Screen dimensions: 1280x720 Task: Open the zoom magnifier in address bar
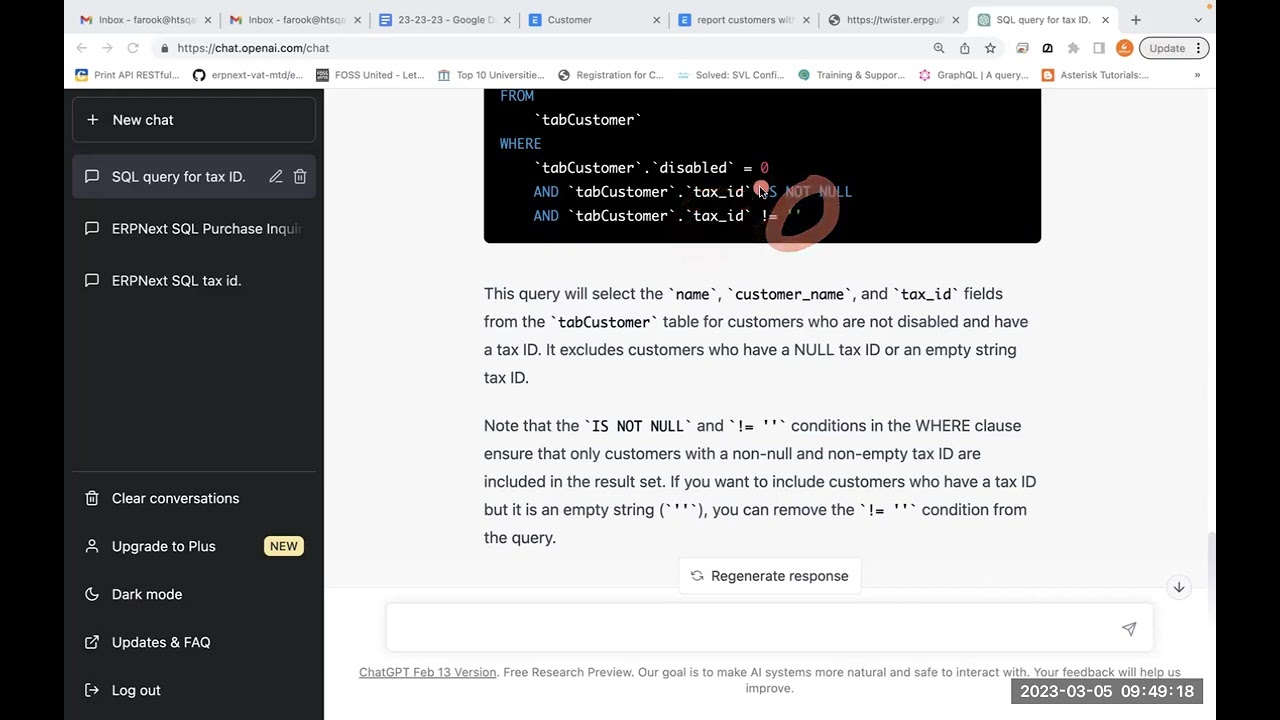pos(939,48)
